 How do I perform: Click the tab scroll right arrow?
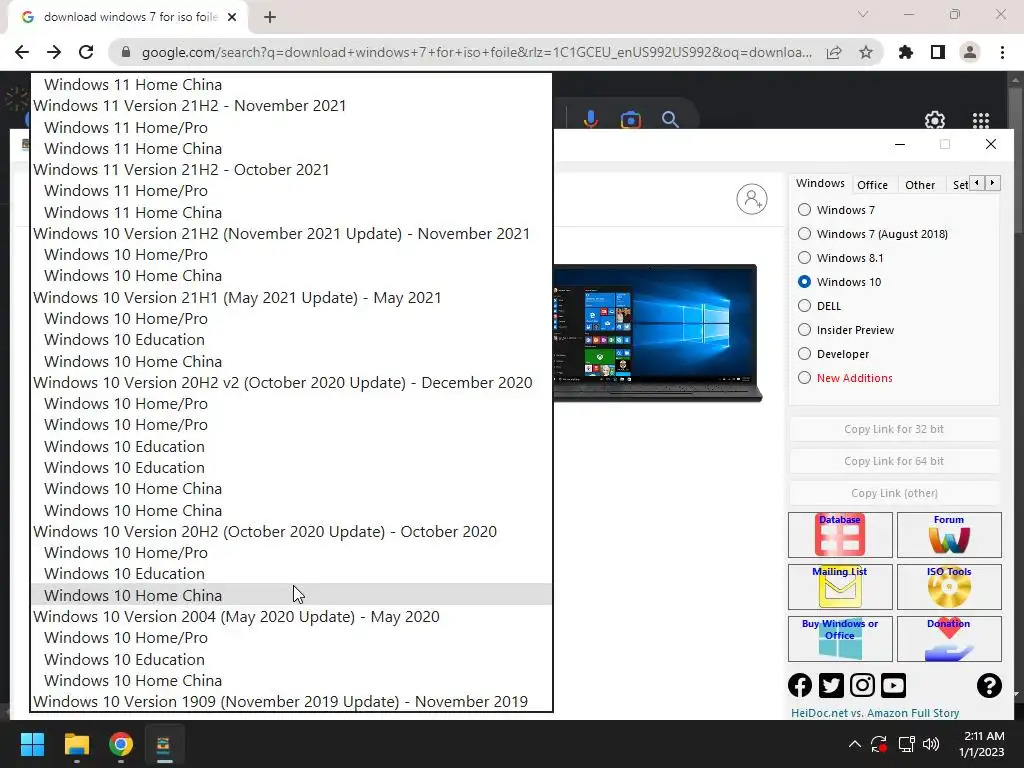click(x=992, y=183)
